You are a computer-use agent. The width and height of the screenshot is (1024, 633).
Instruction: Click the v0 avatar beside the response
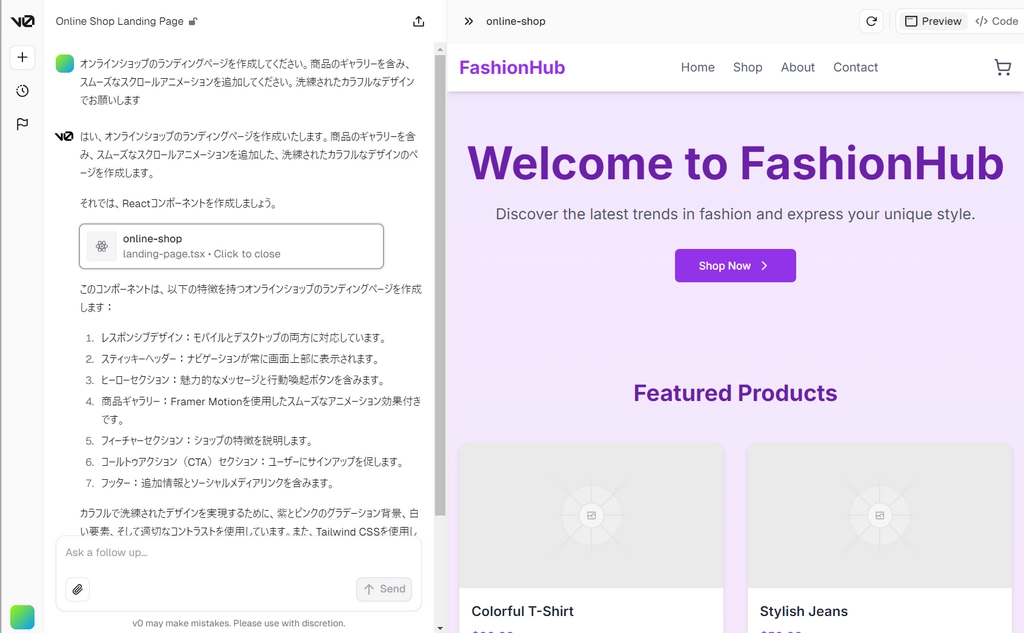[64, 136]
